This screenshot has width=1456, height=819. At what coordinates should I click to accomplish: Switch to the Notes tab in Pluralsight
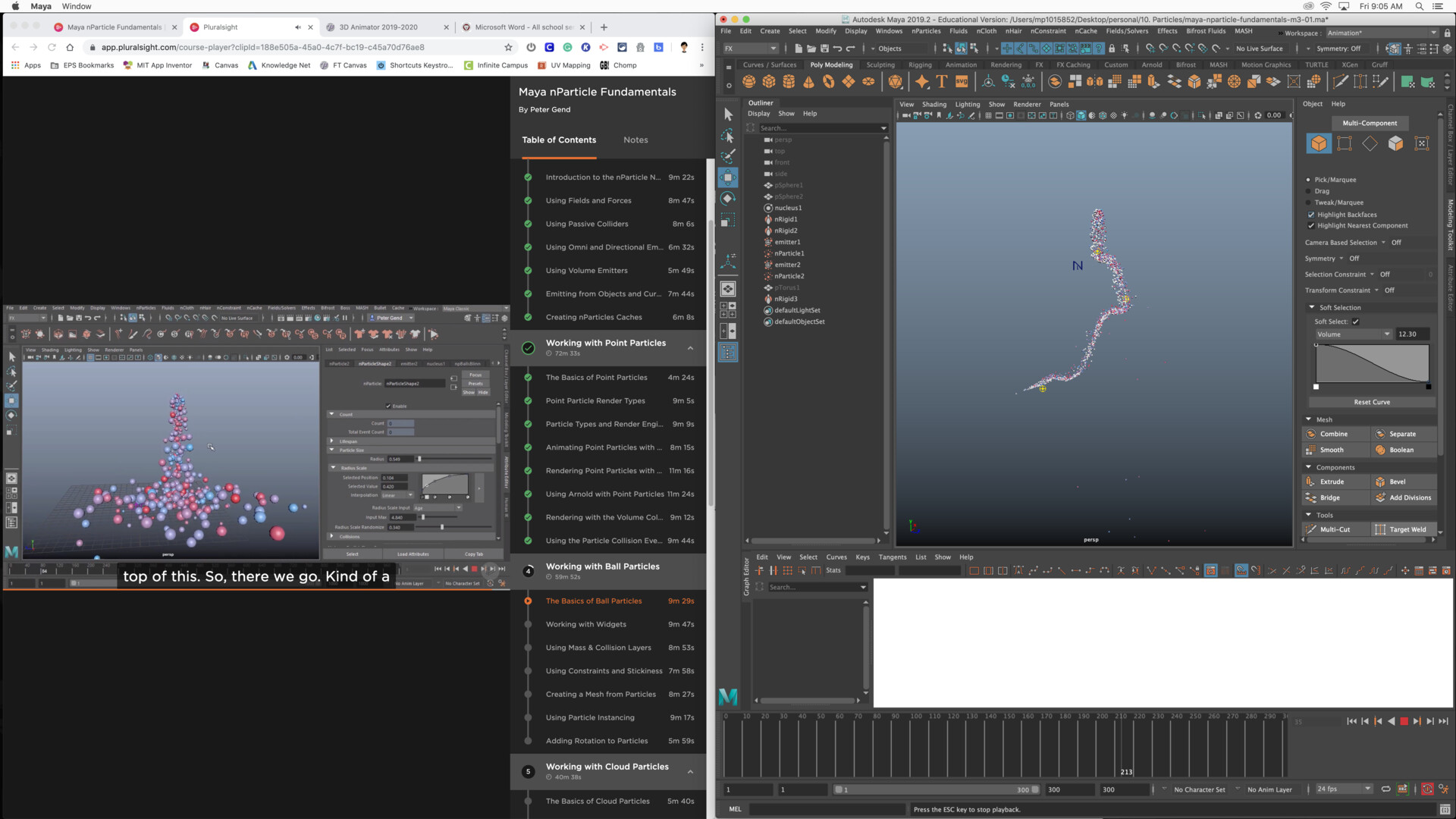click(635, 140)
